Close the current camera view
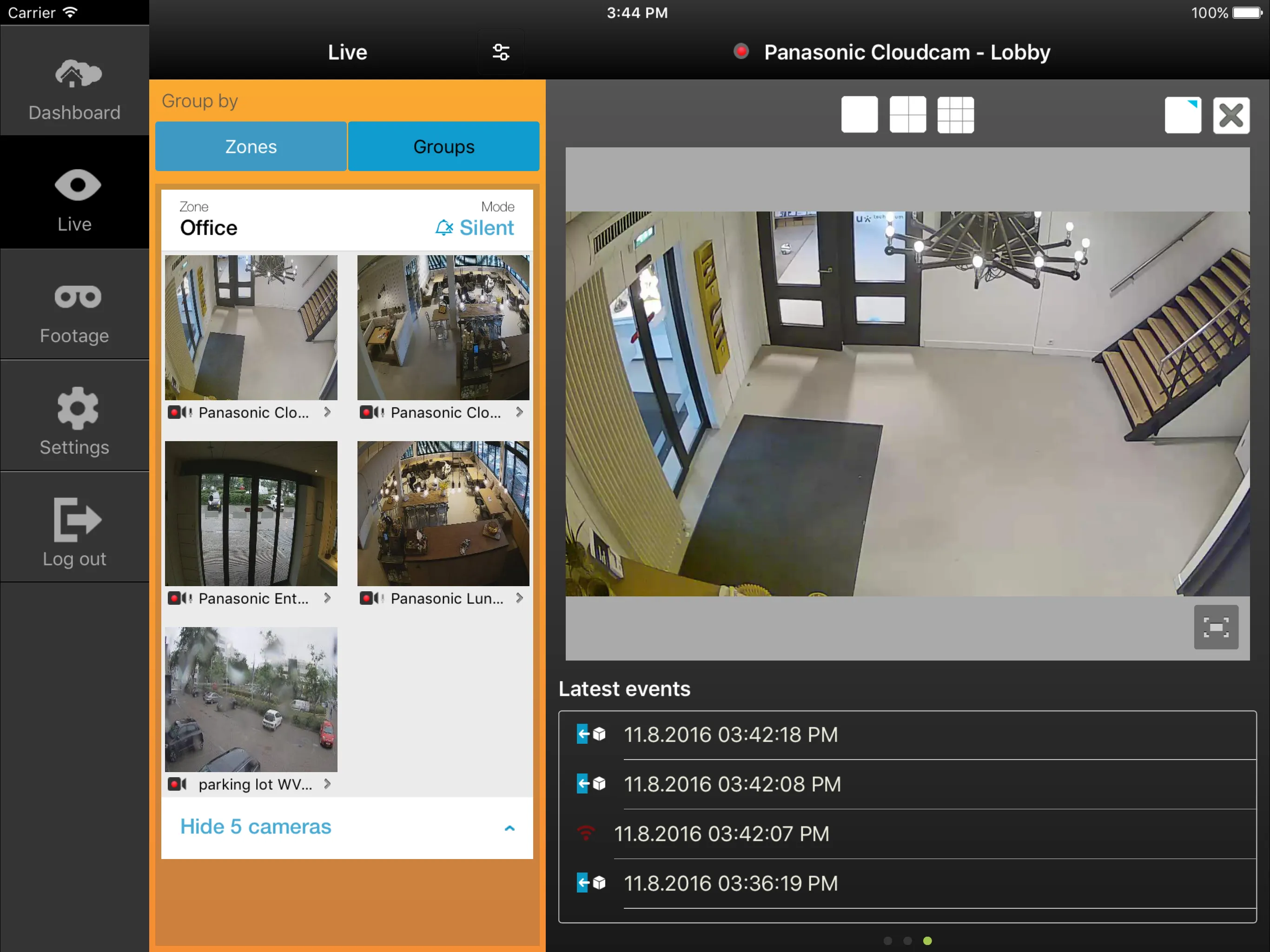Screen dimensions: 1270x952 click(1231, 115)
